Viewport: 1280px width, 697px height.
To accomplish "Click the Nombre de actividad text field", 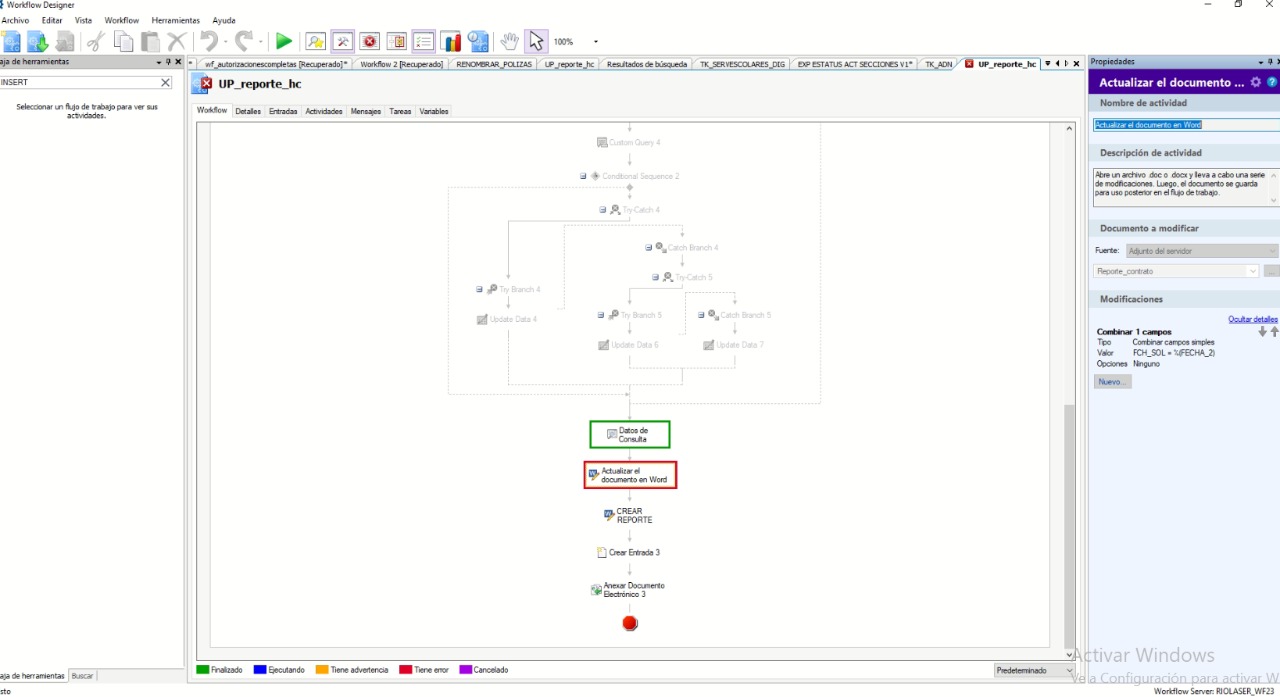I will 1184,125.
